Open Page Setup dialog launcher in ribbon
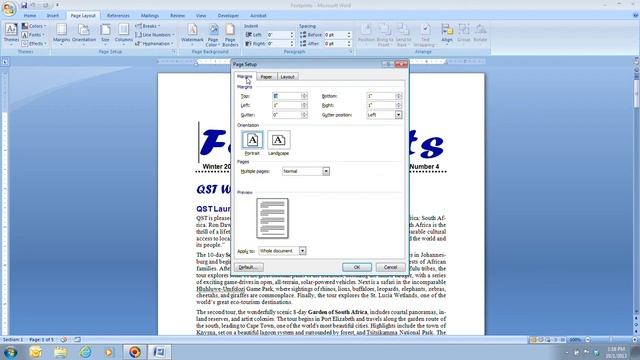The height and width of the screenshot is (360, 640). point(173,52)
